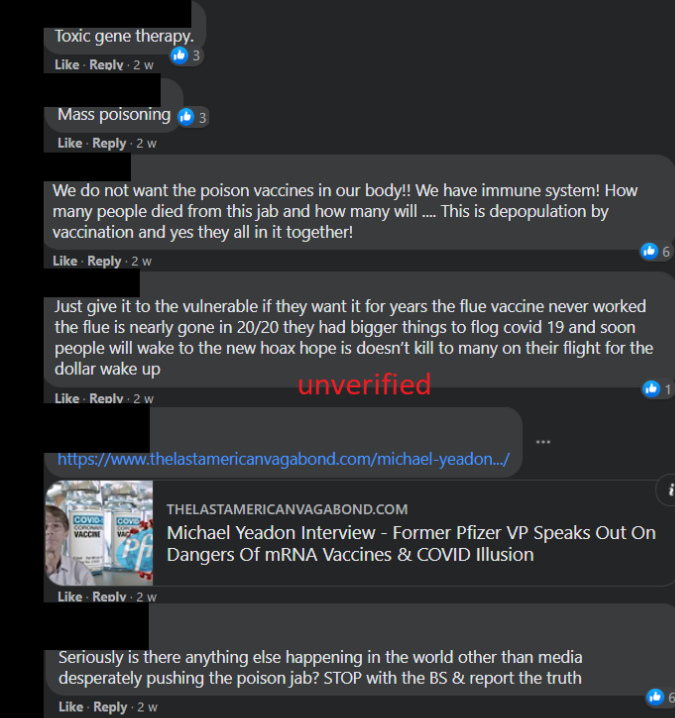
Task: Reply to the 'report the truth' comment
Action: coord(110,707)
